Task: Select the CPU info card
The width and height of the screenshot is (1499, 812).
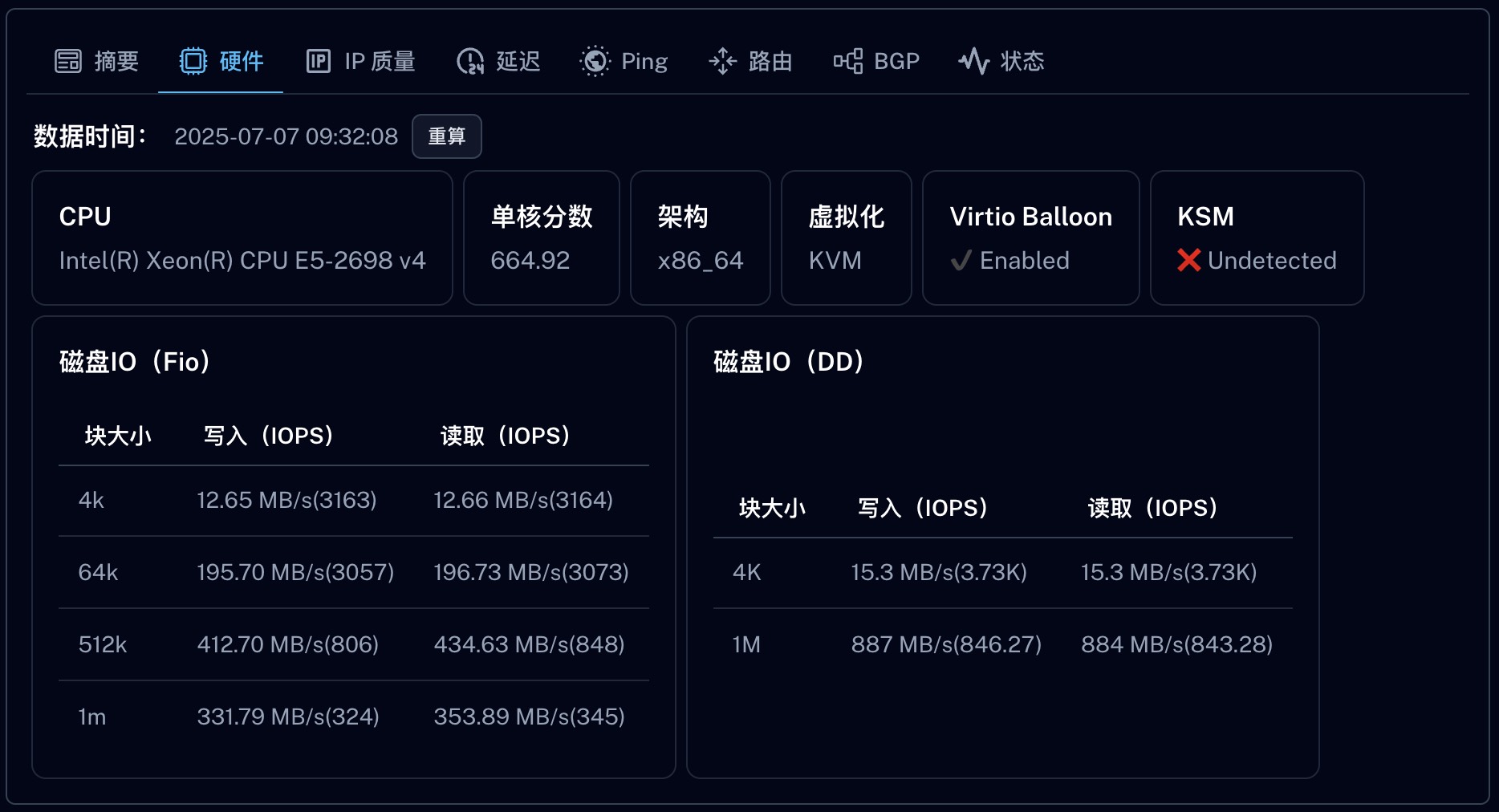Action: pos(242,238)
